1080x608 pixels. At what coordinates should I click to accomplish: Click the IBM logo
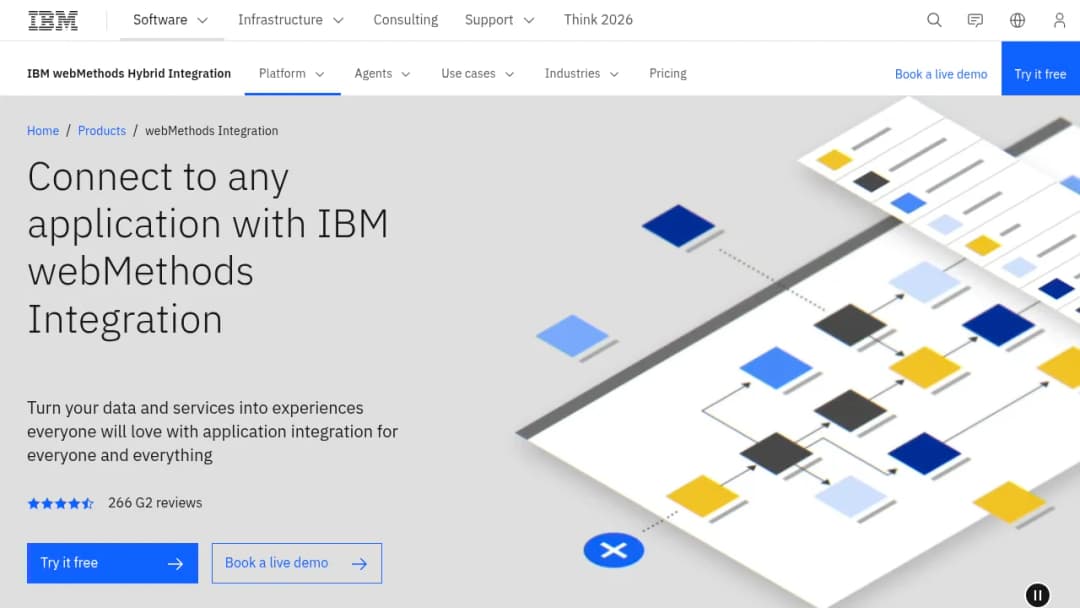(x=53, y=21)
